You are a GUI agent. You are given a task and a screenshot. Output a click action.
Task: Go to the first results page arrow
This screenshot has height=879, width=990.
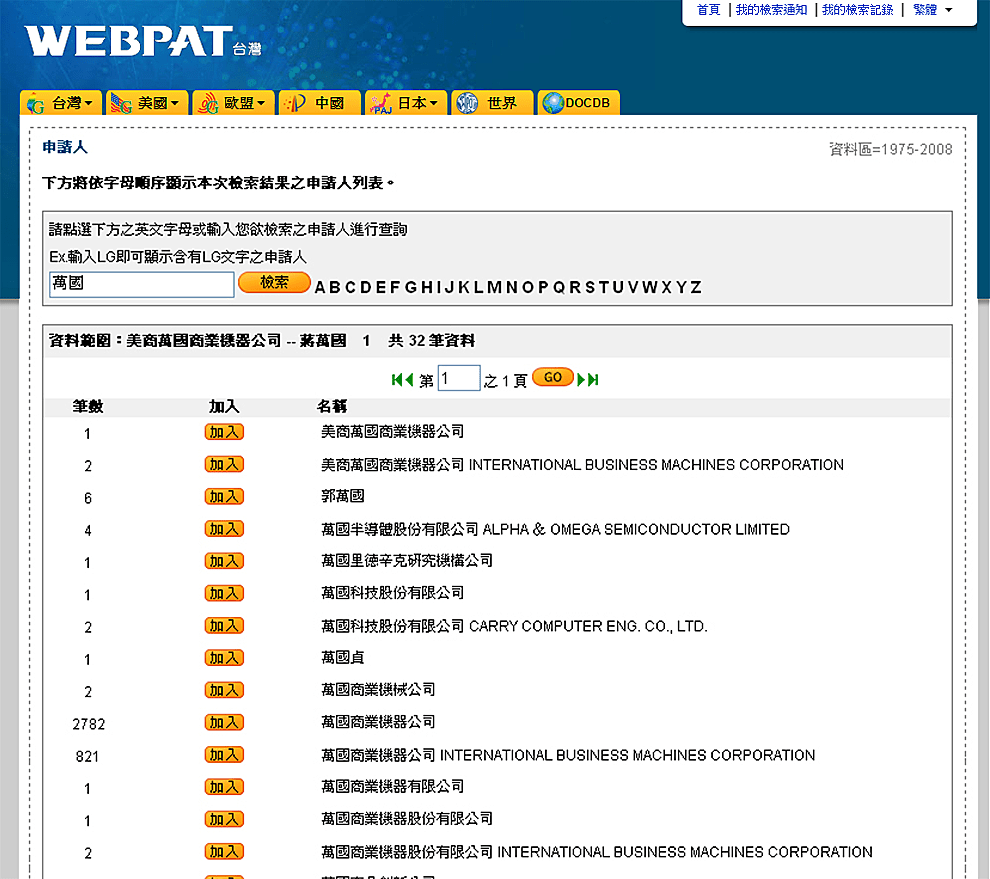397,380
